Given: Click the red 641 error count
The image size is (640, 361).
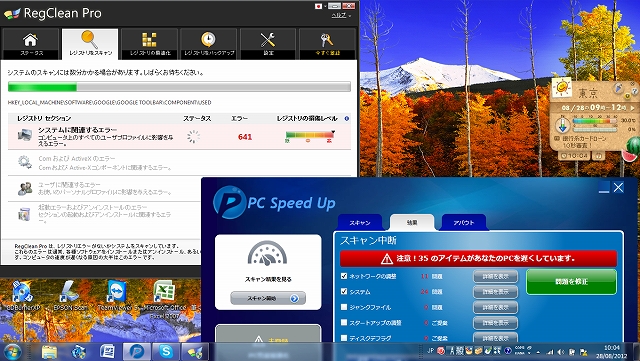Looking at the screenshot, I should tap(245, 137).
